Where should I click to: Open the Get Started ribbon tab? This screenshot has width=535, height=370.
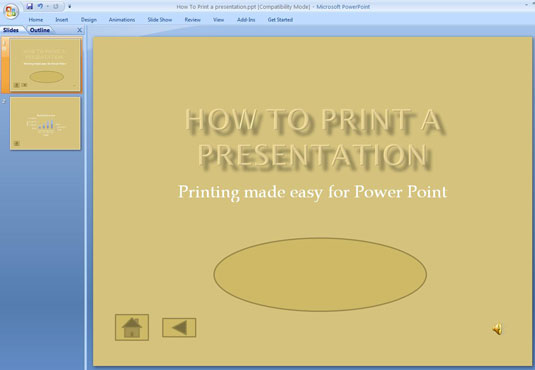coord(280,20)
